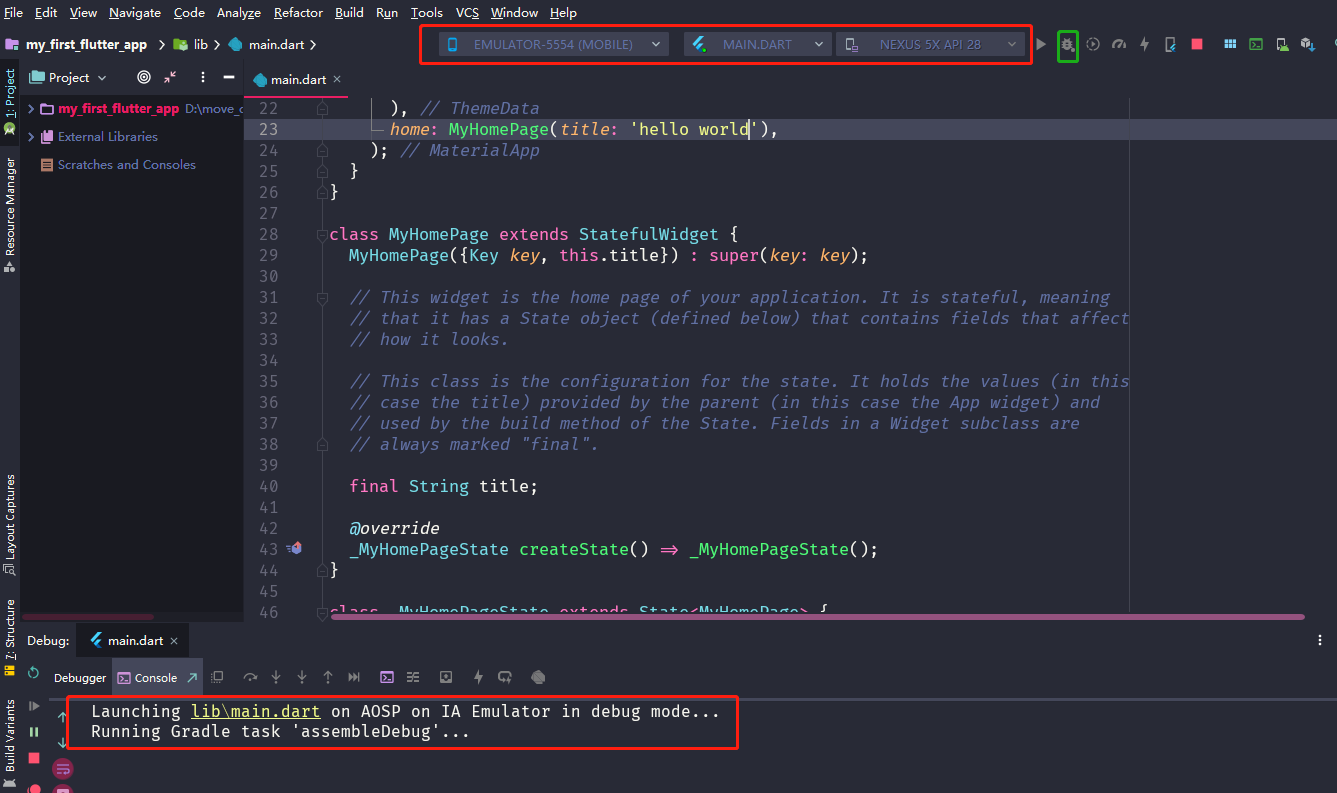Open the Tools menu
Screen dimensions: 1337x793
(426, 12)
